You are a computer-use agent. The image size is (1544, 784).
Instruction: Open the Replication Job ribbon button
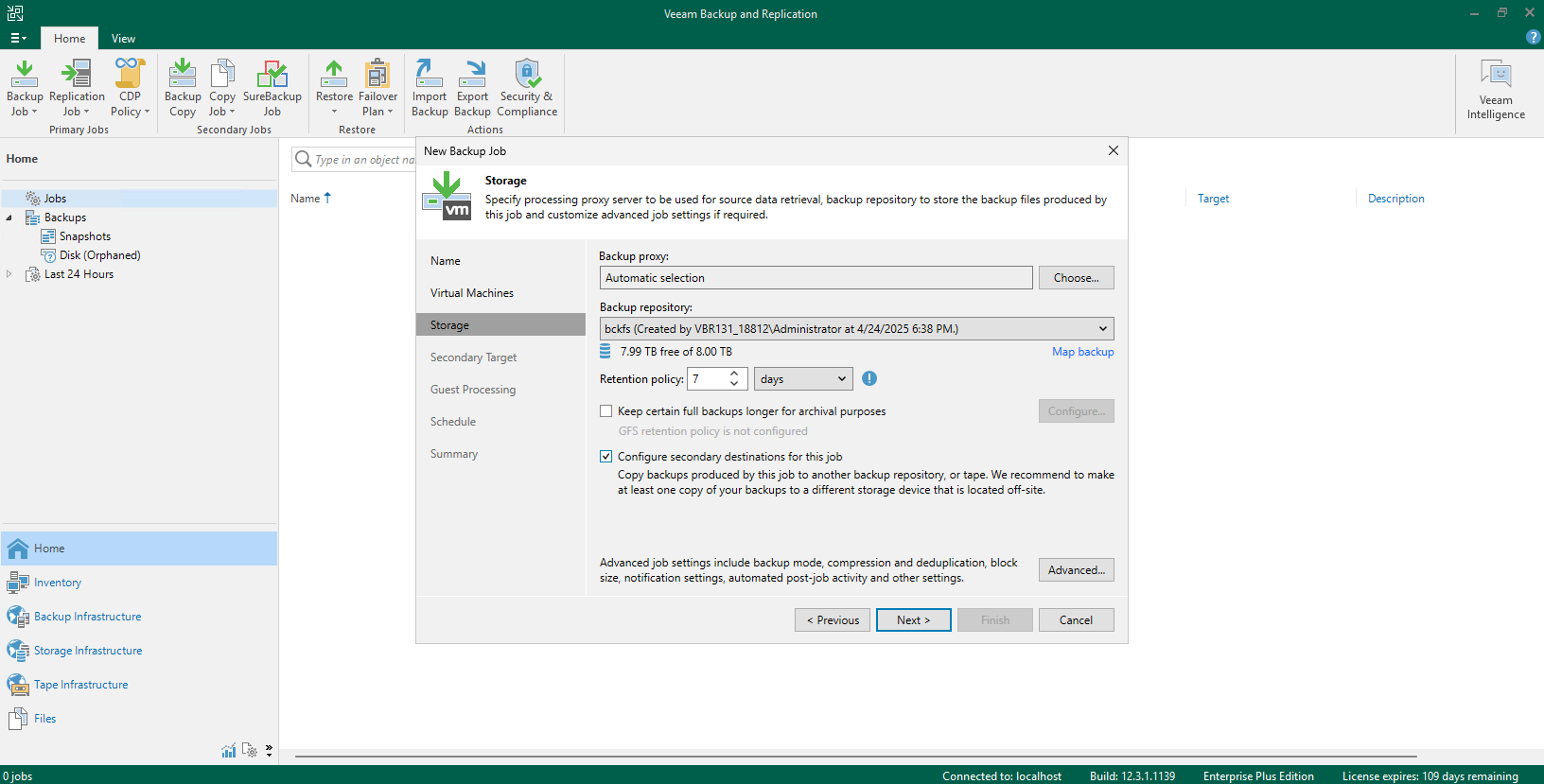77,88
